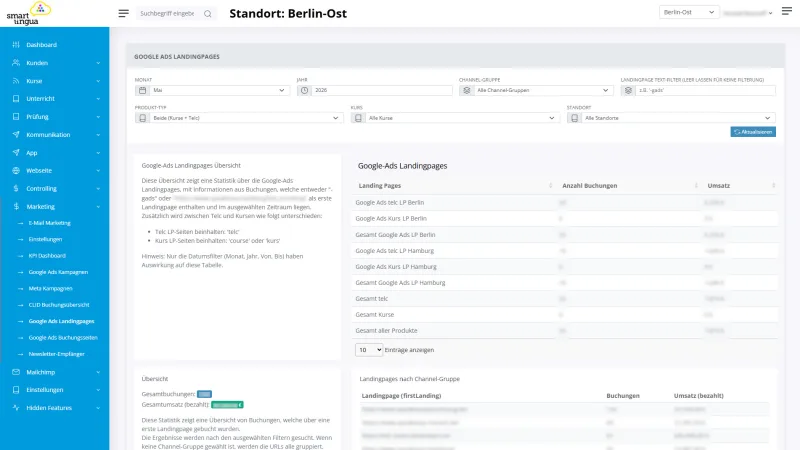Click the Gesamtumsatz green badge
This screenshot has width=800, height=450.
click(227, 405)
